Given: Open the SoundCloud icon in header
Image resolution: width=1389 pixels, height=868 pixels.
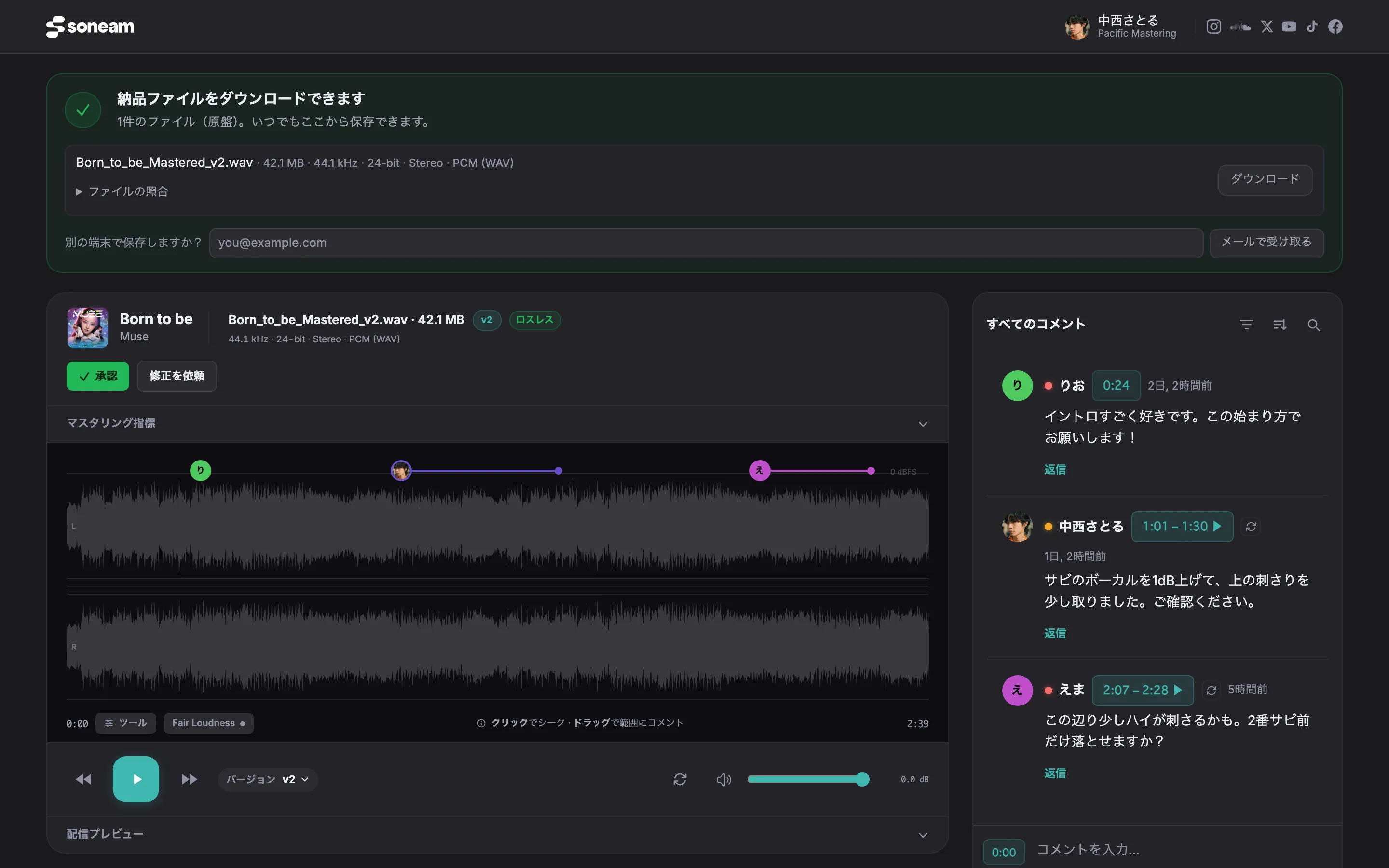Looking at the screenshot, I should click(x=1240, y=27).
